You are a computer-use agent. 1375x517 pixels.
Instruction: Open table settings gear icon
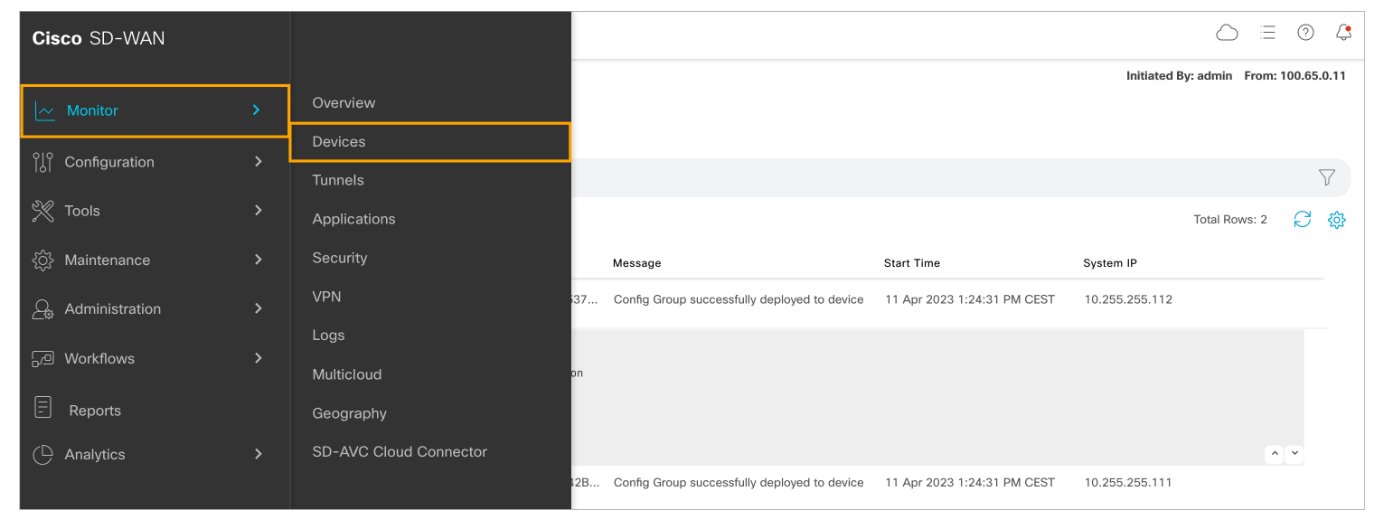pos(1336,220)
